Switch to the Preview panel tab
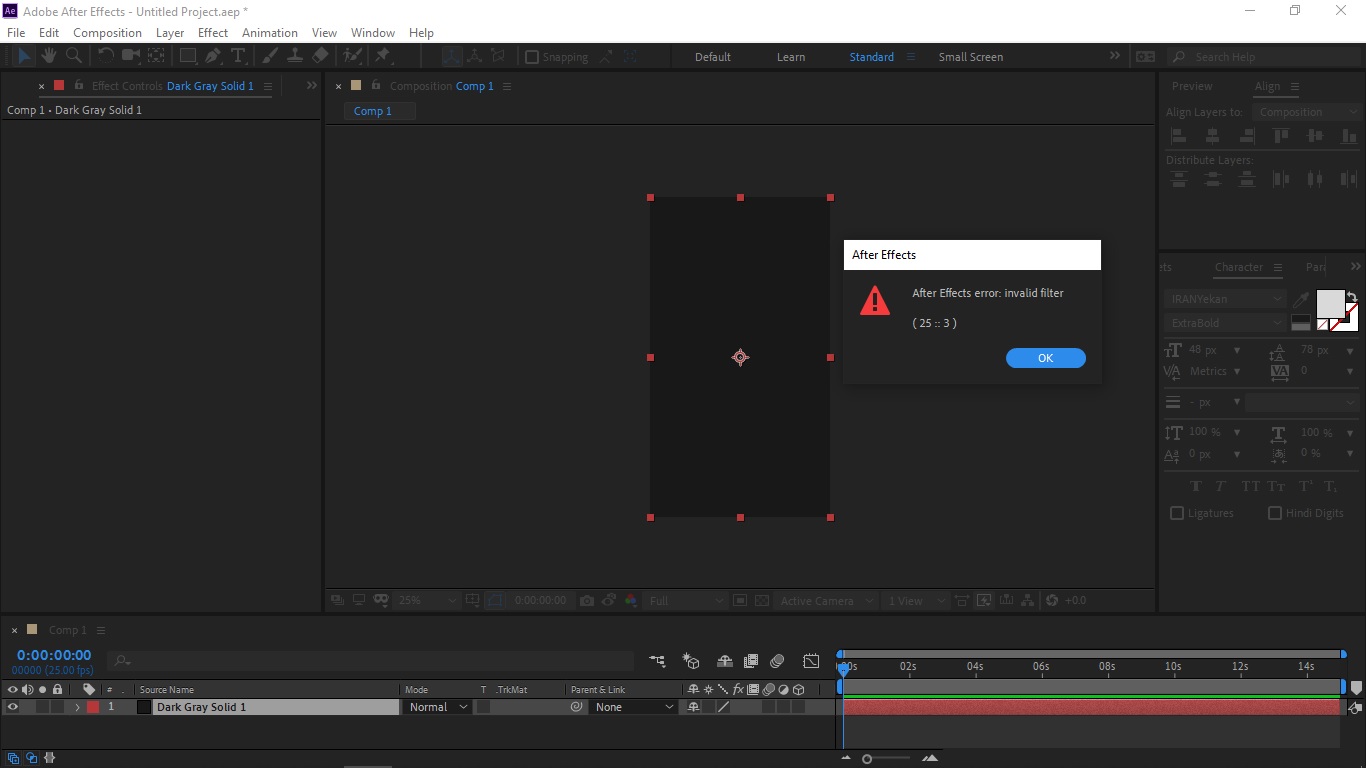 [x=1192, y=86]
